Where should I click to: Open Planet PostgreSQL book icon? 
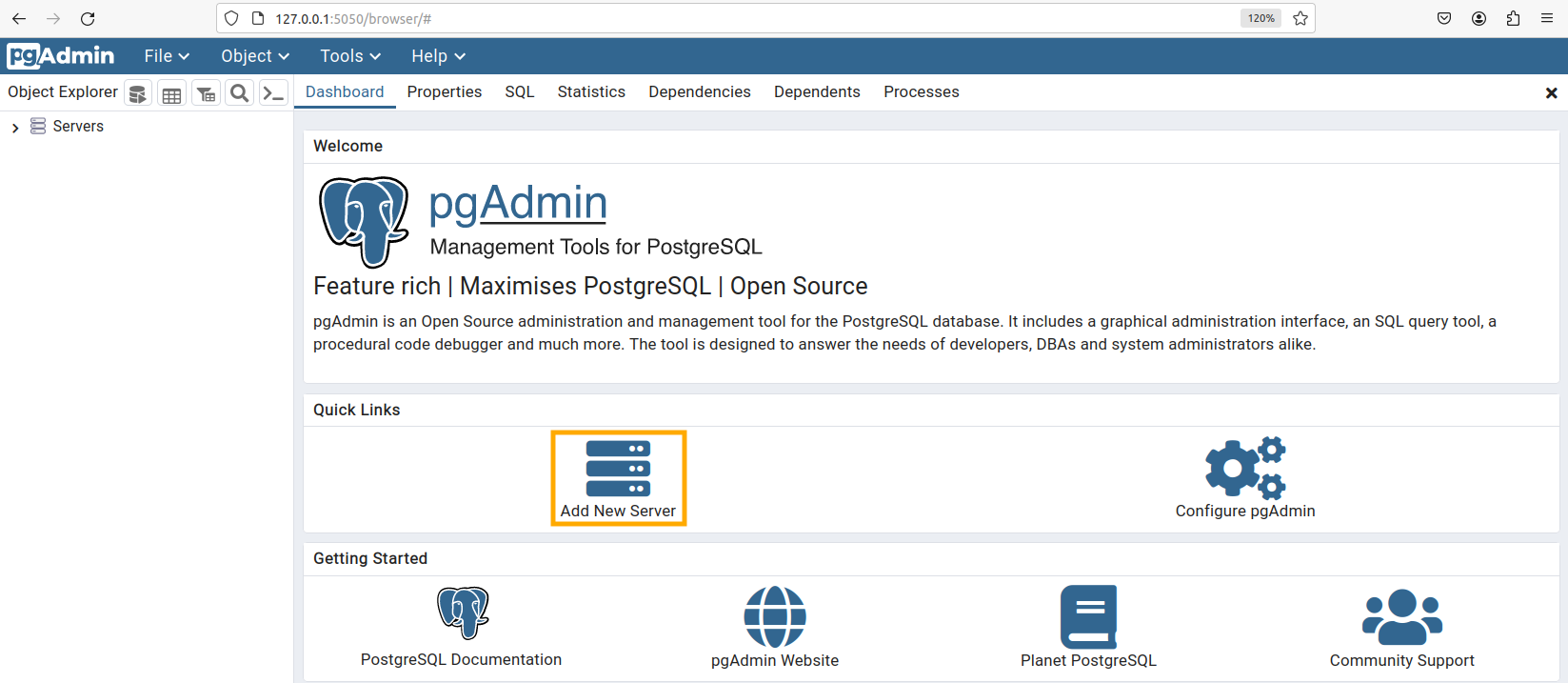coord(1088,617)
